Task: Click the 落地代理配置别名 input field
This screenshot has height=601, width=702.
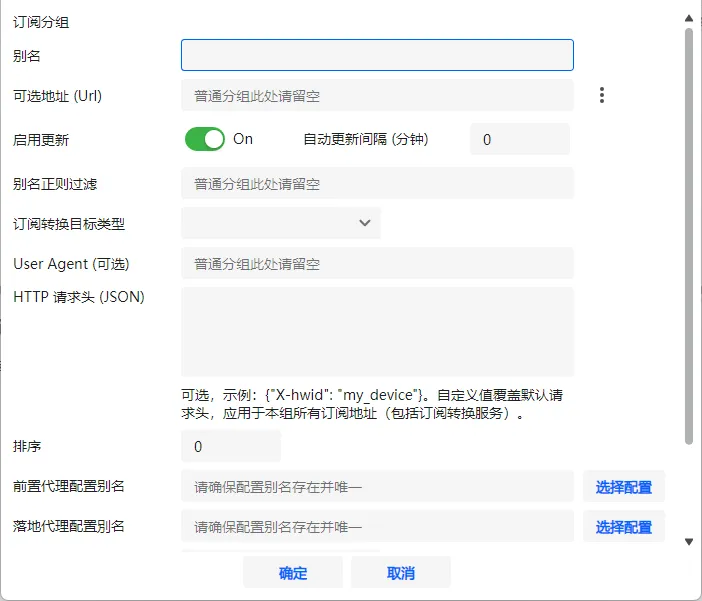Action: coord(377,526)
